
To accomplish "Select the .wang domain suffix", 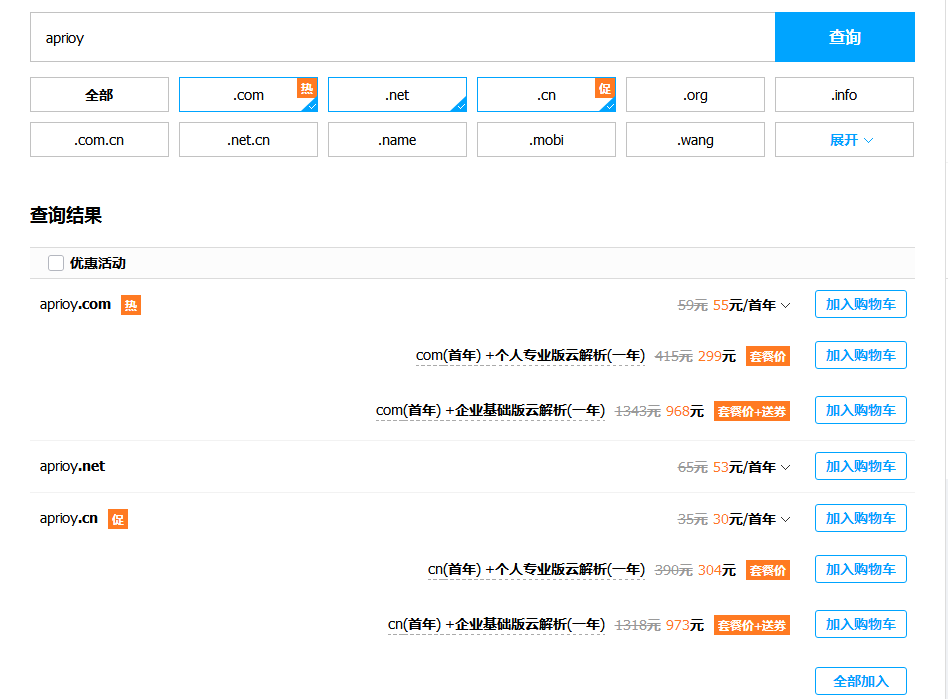I will coord(695,140).
